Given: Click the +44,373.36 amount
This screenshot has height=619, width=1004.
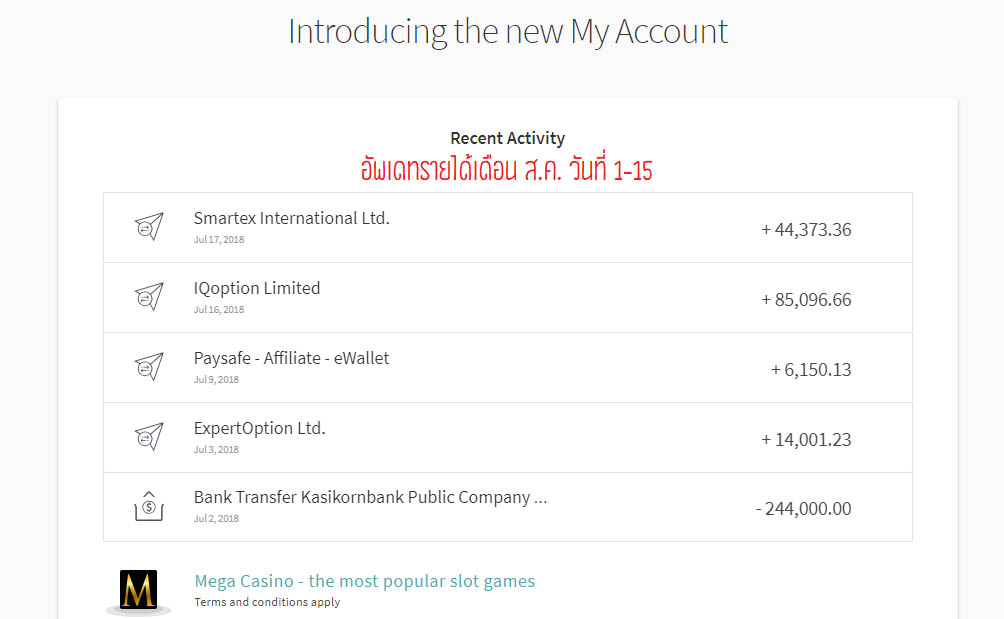Looking at the screenshot, I should point(806,230).
